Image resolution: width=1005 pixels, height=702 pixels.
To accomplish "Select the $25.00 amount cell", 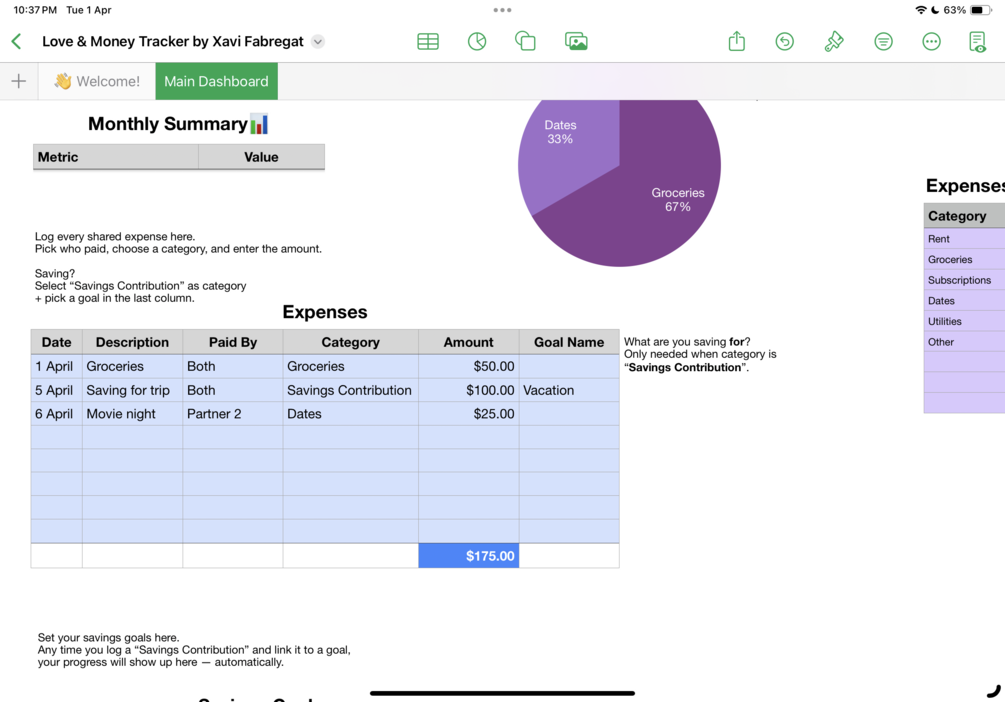I will pyautogui.click(x=469, y=414).
